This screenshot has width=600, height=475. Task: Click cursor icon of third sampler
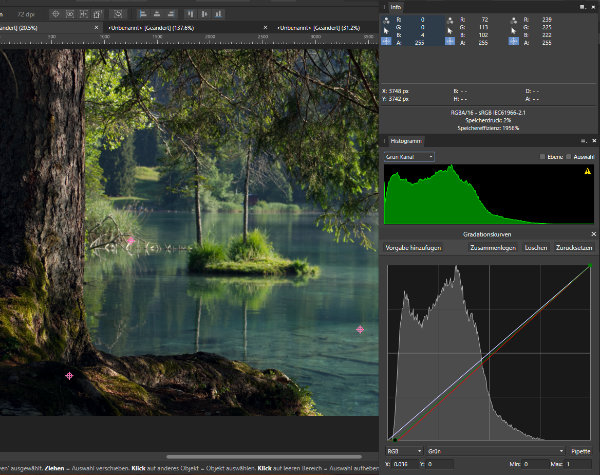coord(514,31)
